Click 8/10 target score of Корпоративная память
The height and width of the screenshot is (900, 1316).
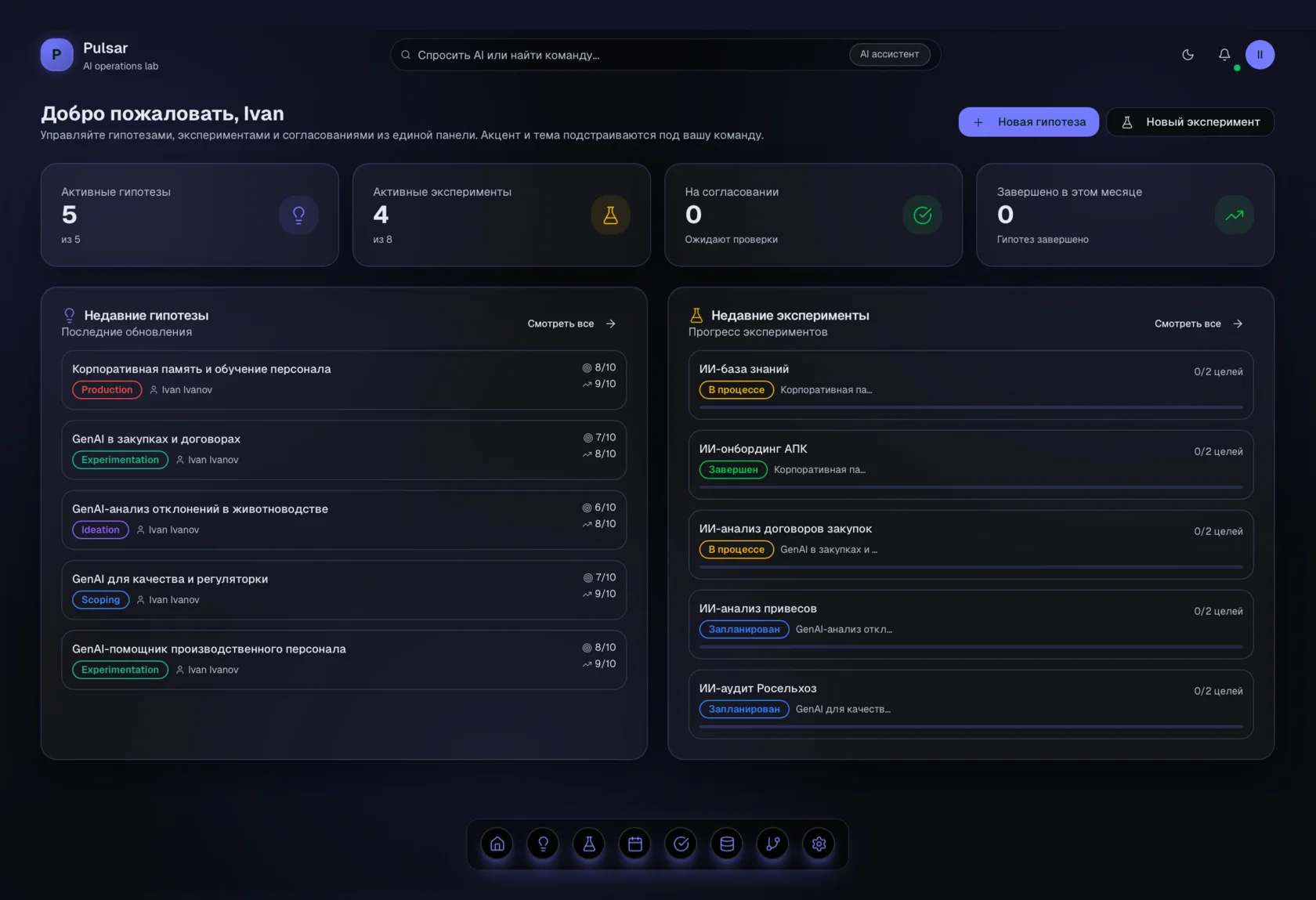click(x=599, y=367)
